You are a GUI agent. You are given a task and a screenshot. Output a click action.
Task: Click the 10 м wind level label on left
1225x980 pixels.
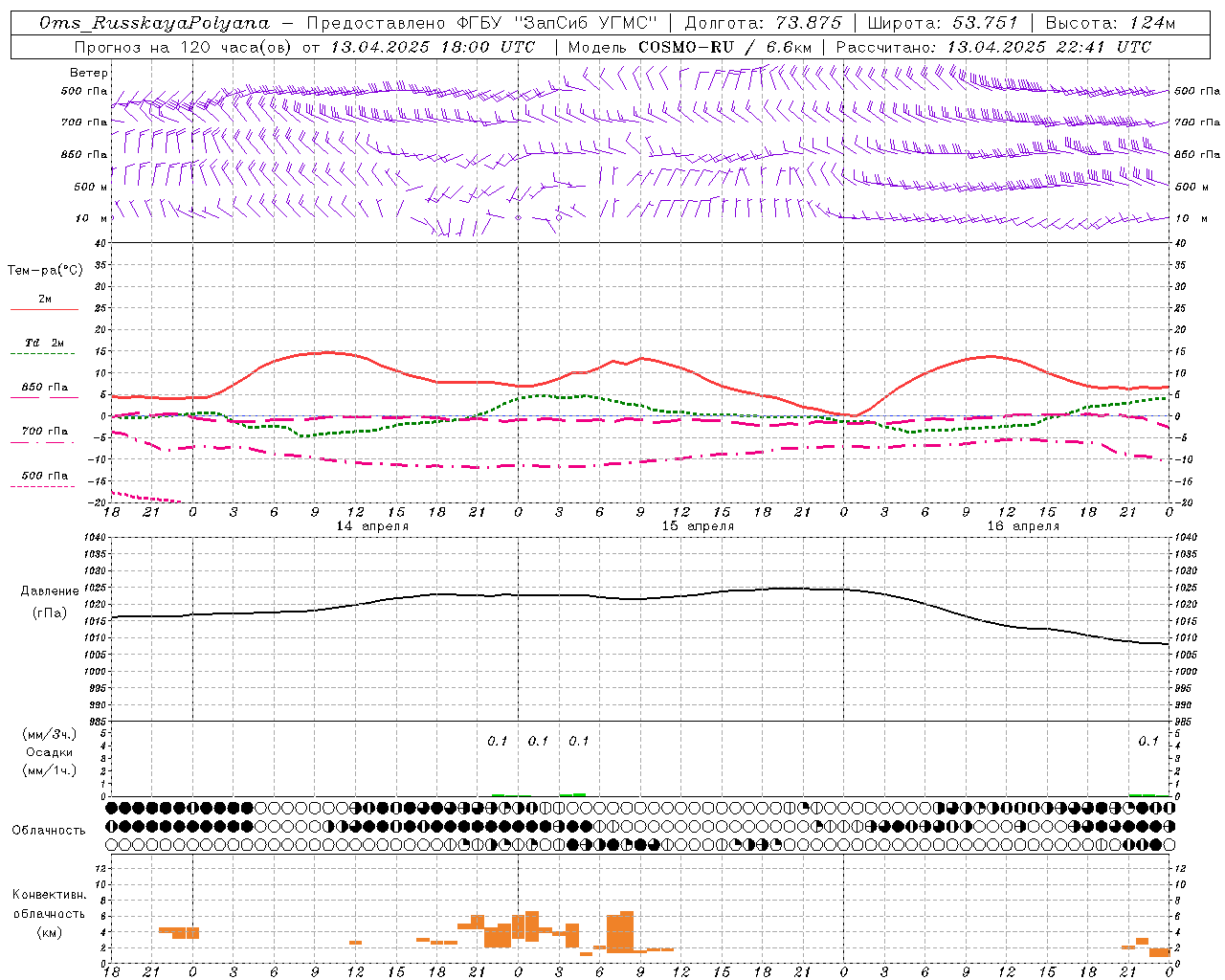[92, 218]
